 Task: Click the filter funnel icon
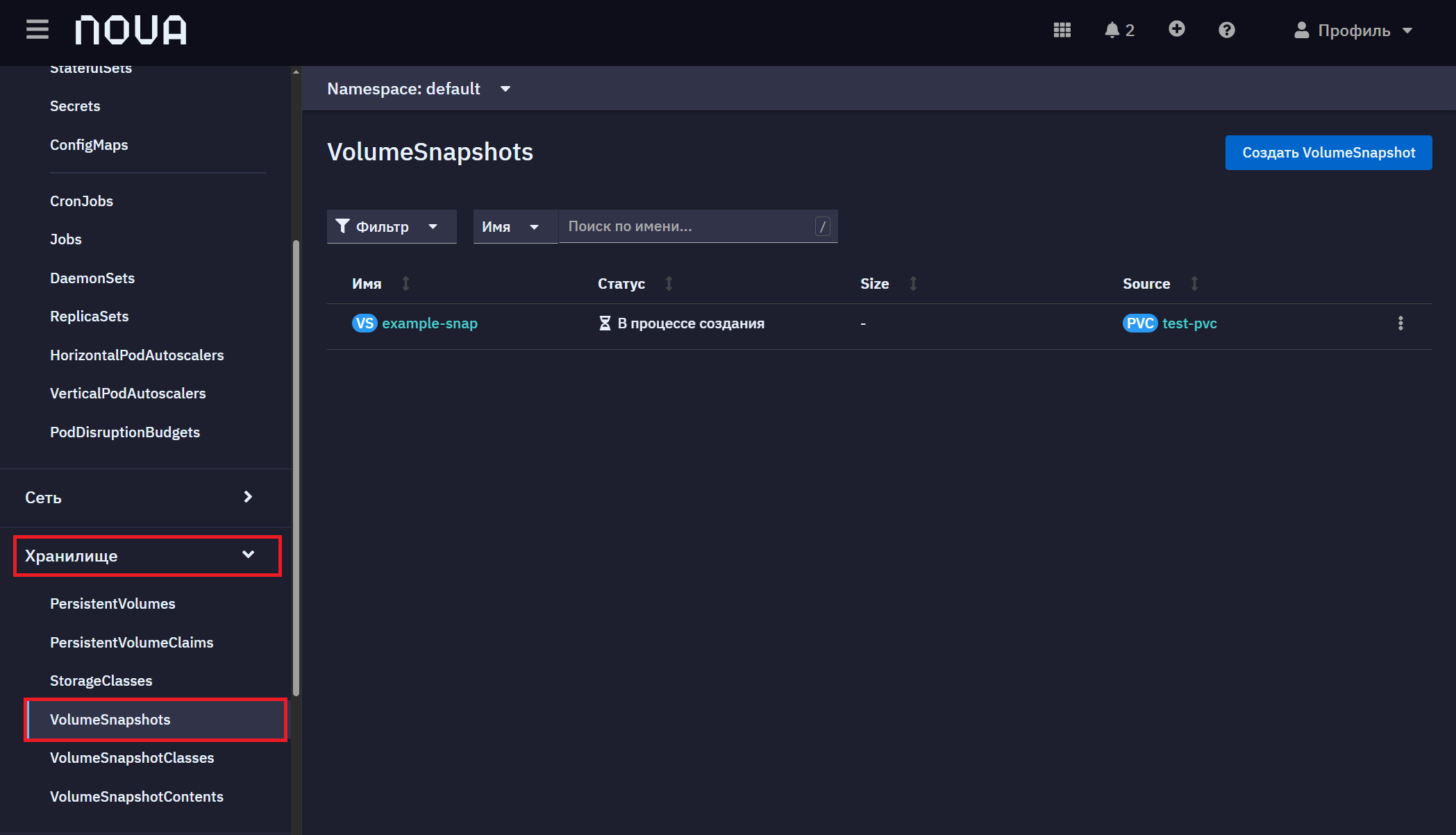(x=342, y=226)
